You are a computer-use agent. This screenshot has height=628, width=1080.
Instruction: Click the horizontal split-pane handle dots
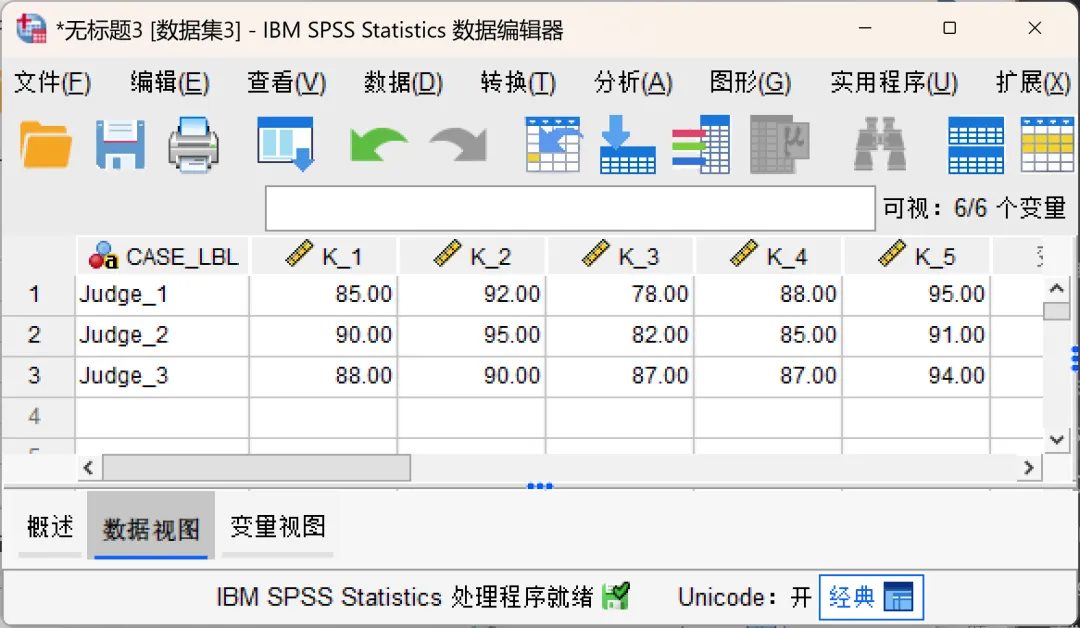540,486
